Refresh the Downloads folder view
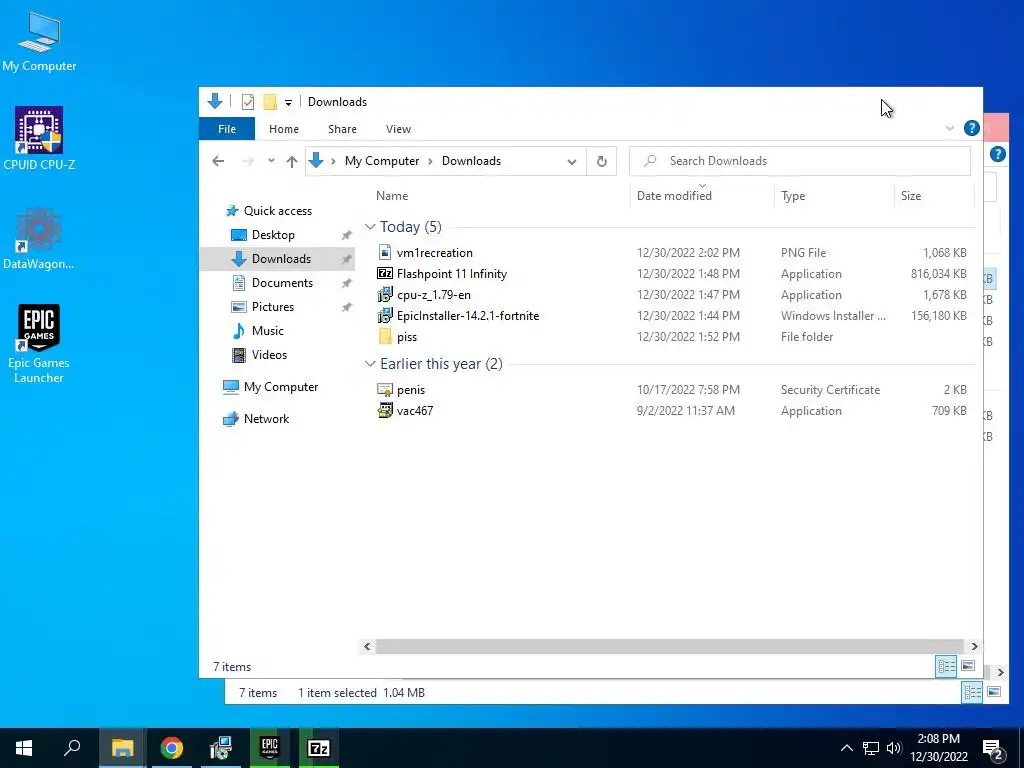The height and width of the screenshot is (768, 1024). (601, 161)
